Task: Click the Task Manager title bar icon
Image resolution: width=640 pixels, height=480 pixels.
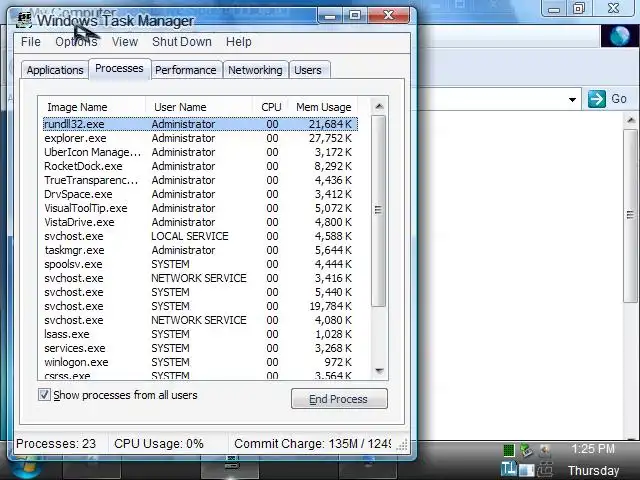Action: tap(24, 19)
